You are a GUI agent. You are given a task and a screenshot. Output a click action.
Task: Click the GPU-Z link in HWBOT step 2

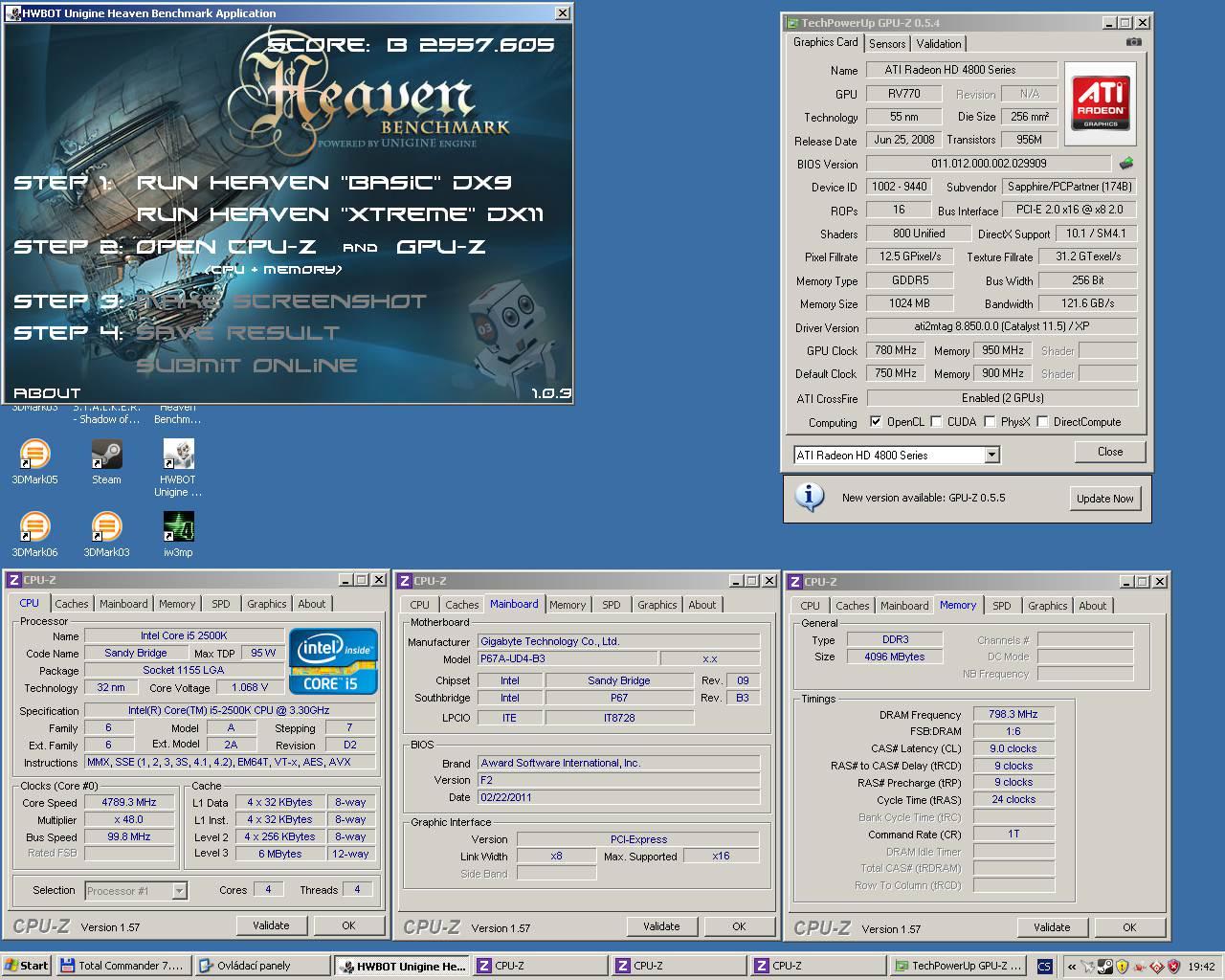click(441, 246)
